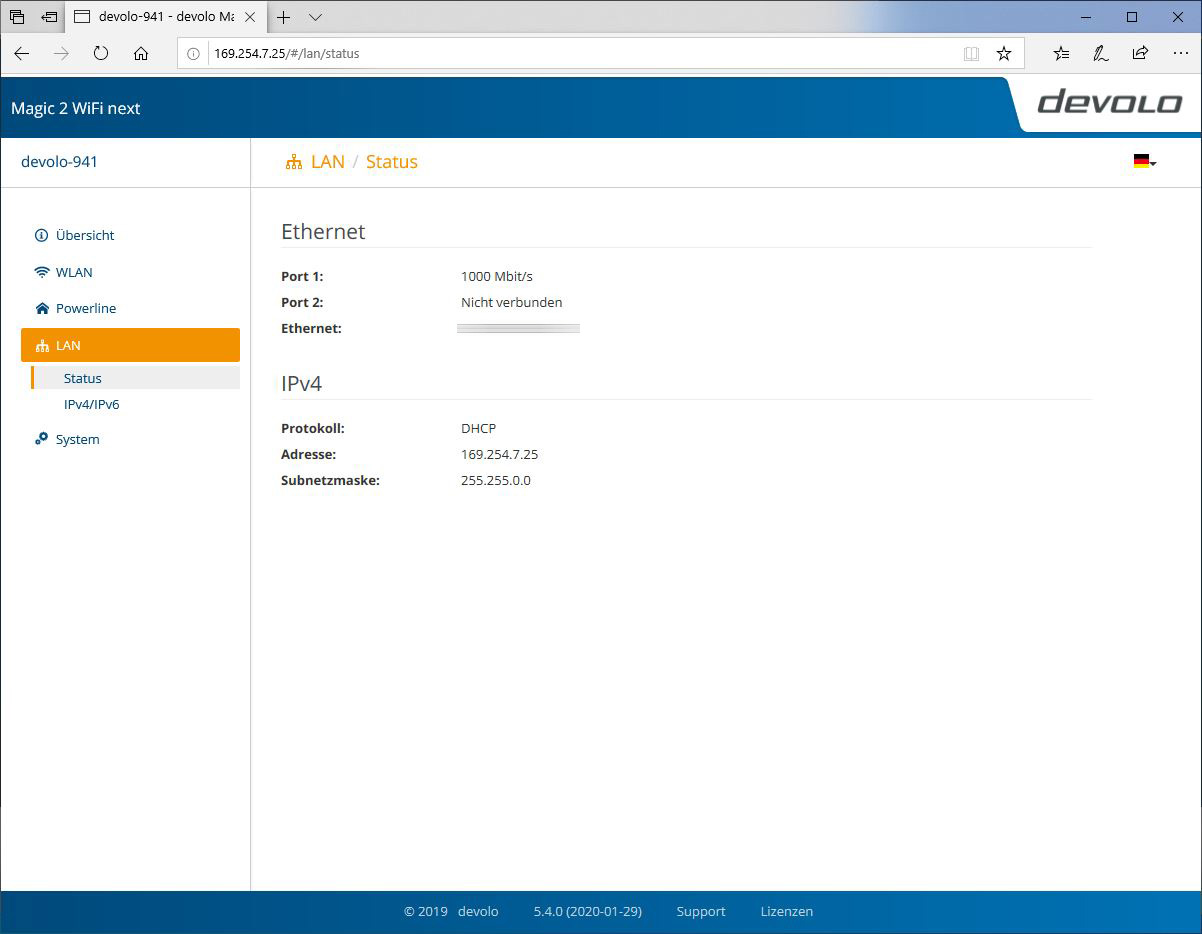Select the LAN menu item
The width and height of the screenshot is (1202, 934).
130,345
